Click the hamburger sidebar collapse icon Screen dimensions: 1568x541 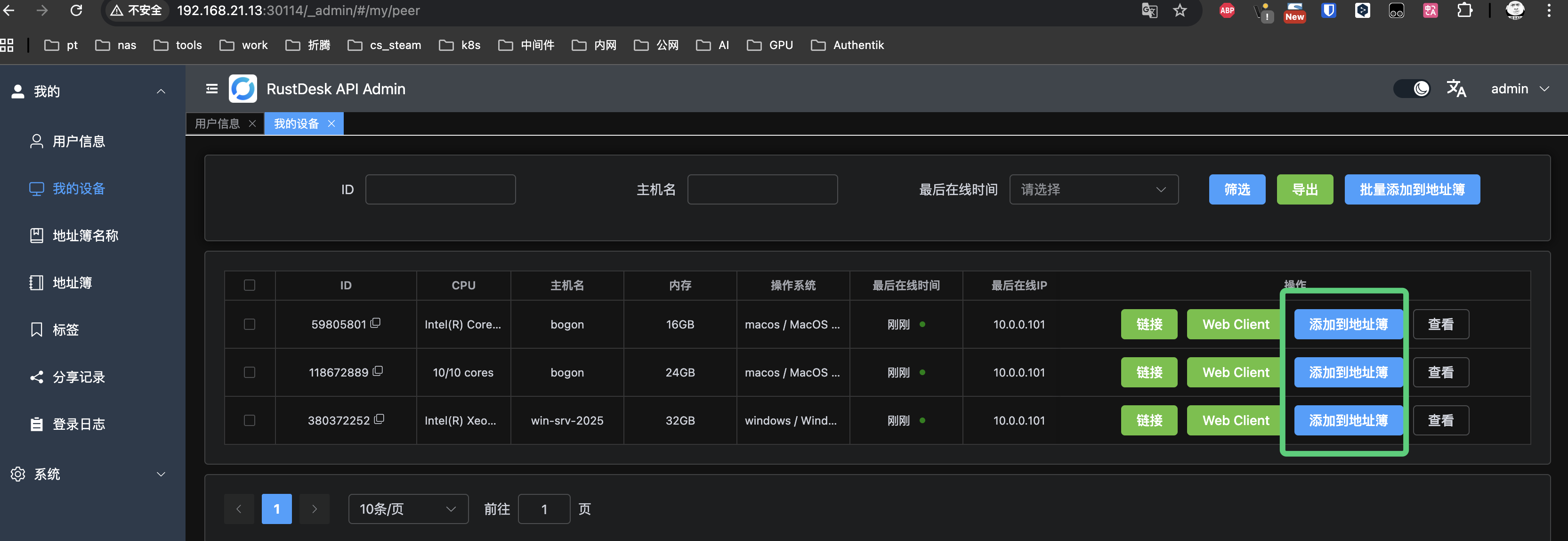click(210, 89)
